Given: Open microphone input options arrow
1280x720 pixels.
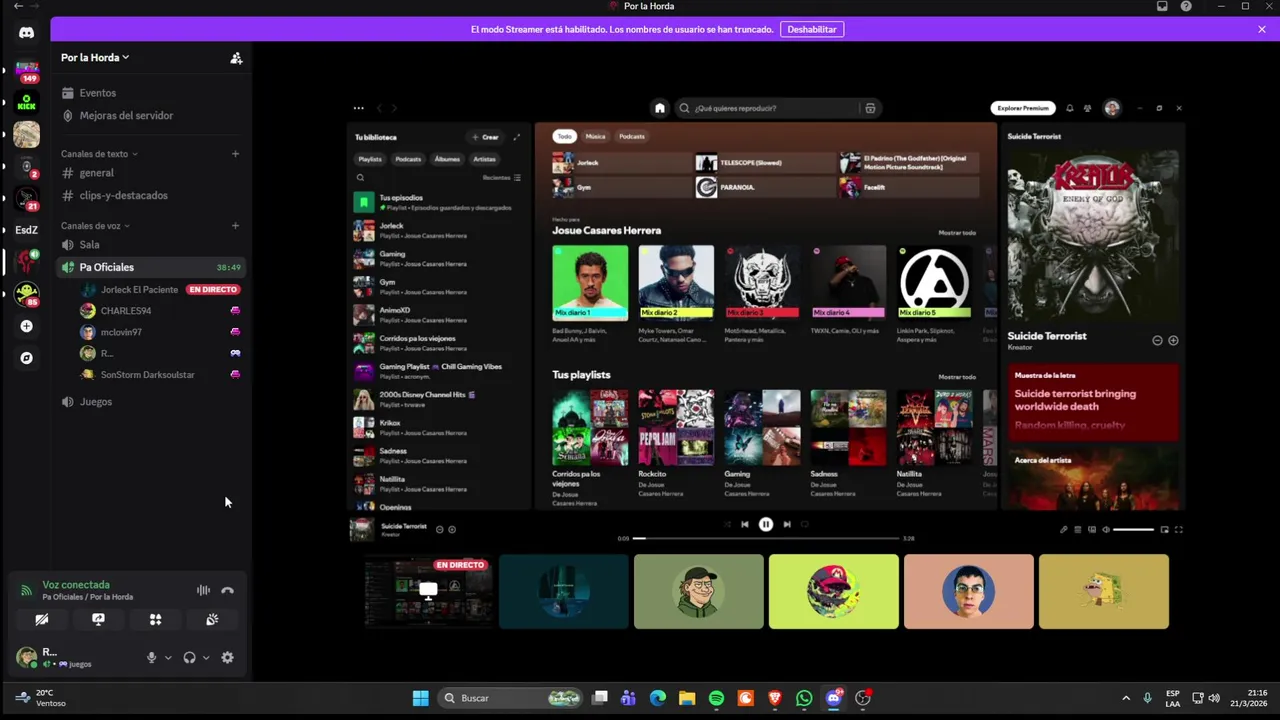Looking at the screenshot, I should (x=168, y=658).
